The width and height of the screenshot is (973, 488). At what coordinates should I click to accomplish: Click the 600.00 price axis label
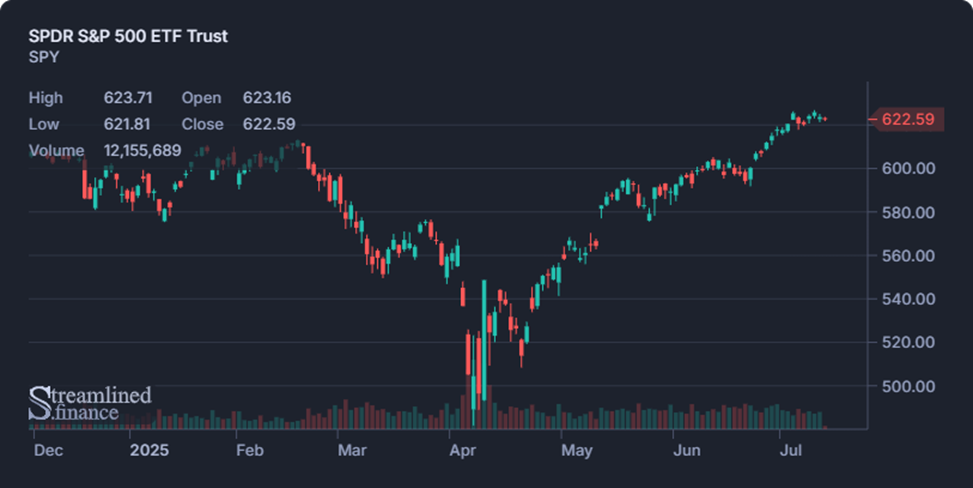908,168
